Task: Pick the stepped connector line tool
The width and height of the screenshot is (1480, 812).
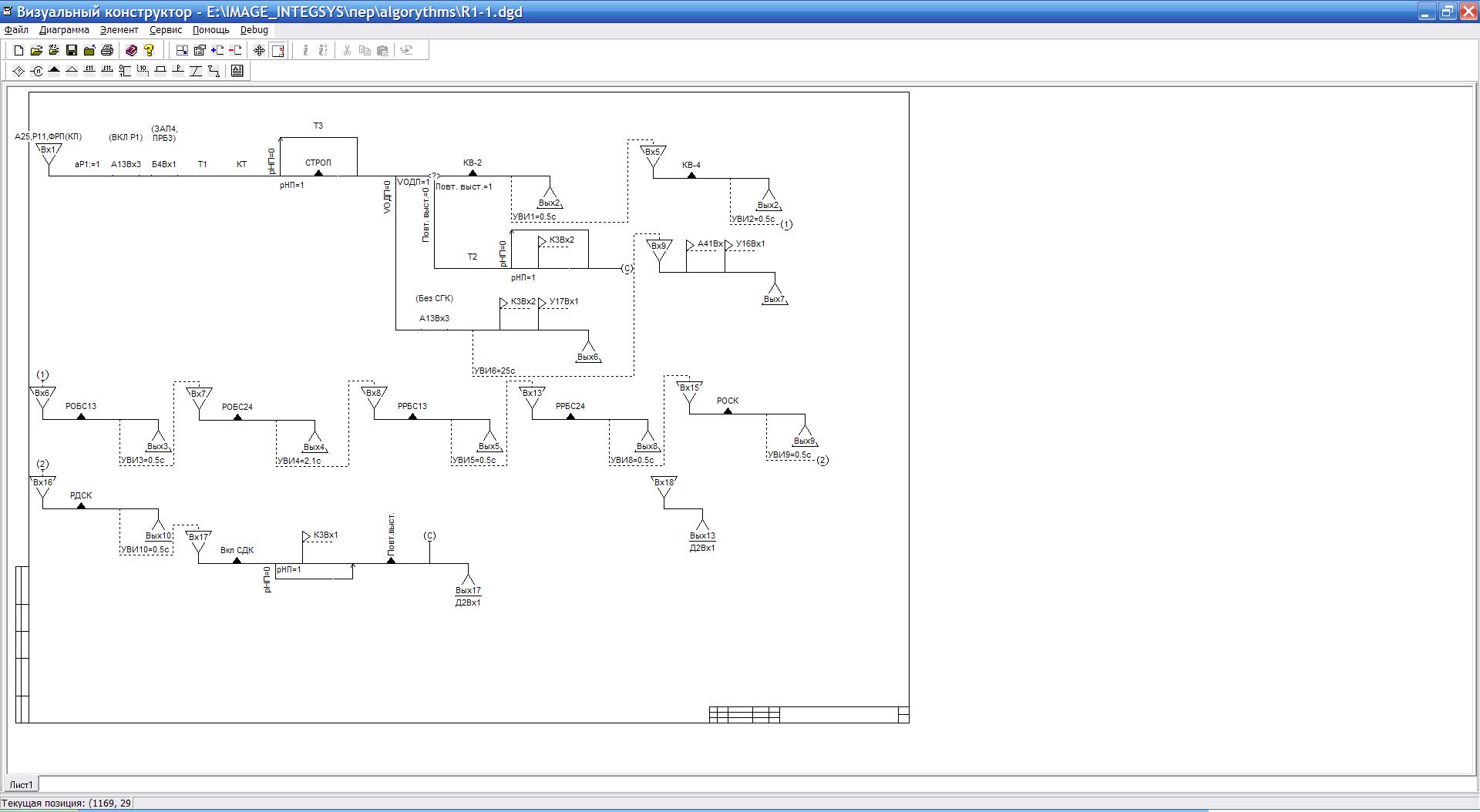Action: pyautogui.click(x=214, y=71)
